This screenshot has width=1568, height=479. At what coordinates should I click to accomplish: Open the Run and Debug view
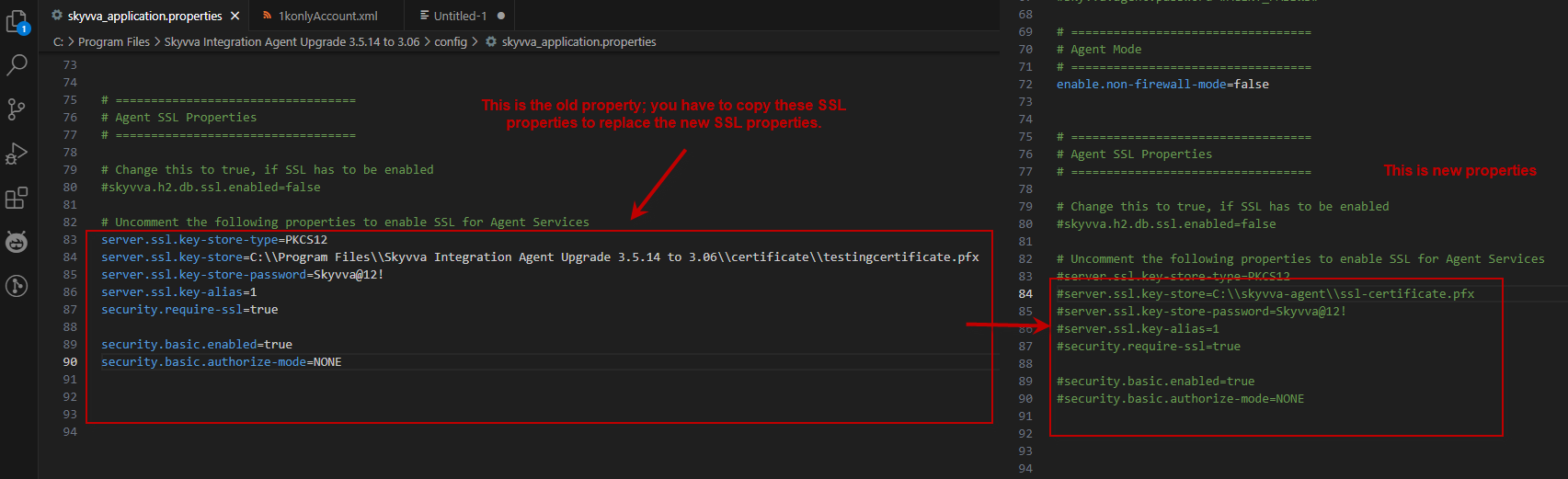(17, 154)
